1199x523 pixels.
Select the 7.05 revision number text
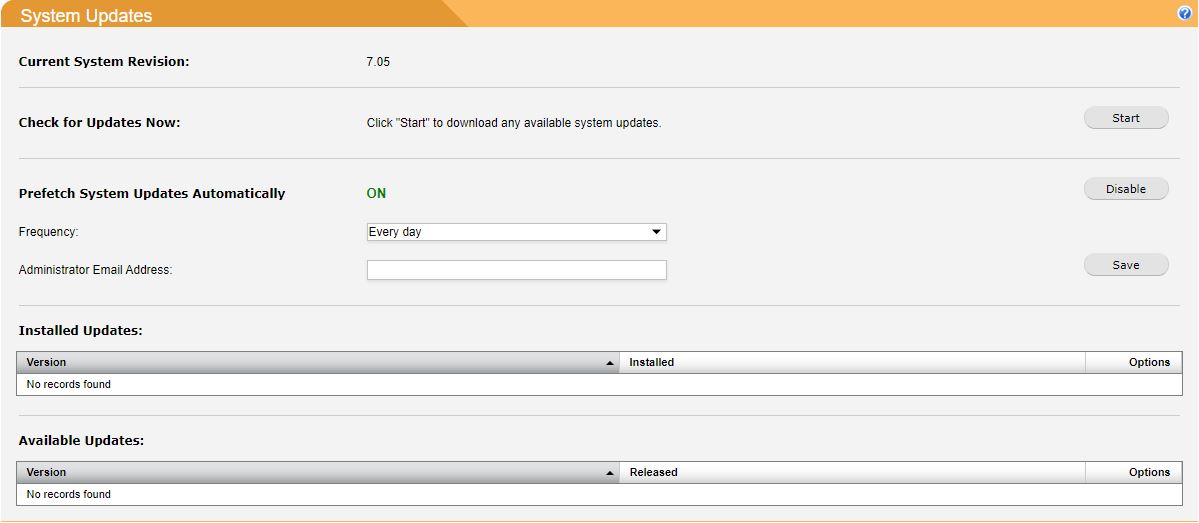379,62
